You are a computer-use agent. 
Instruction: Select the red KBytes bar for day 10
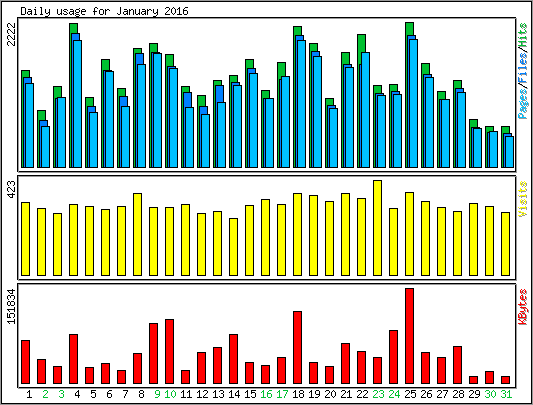(169, 352)
